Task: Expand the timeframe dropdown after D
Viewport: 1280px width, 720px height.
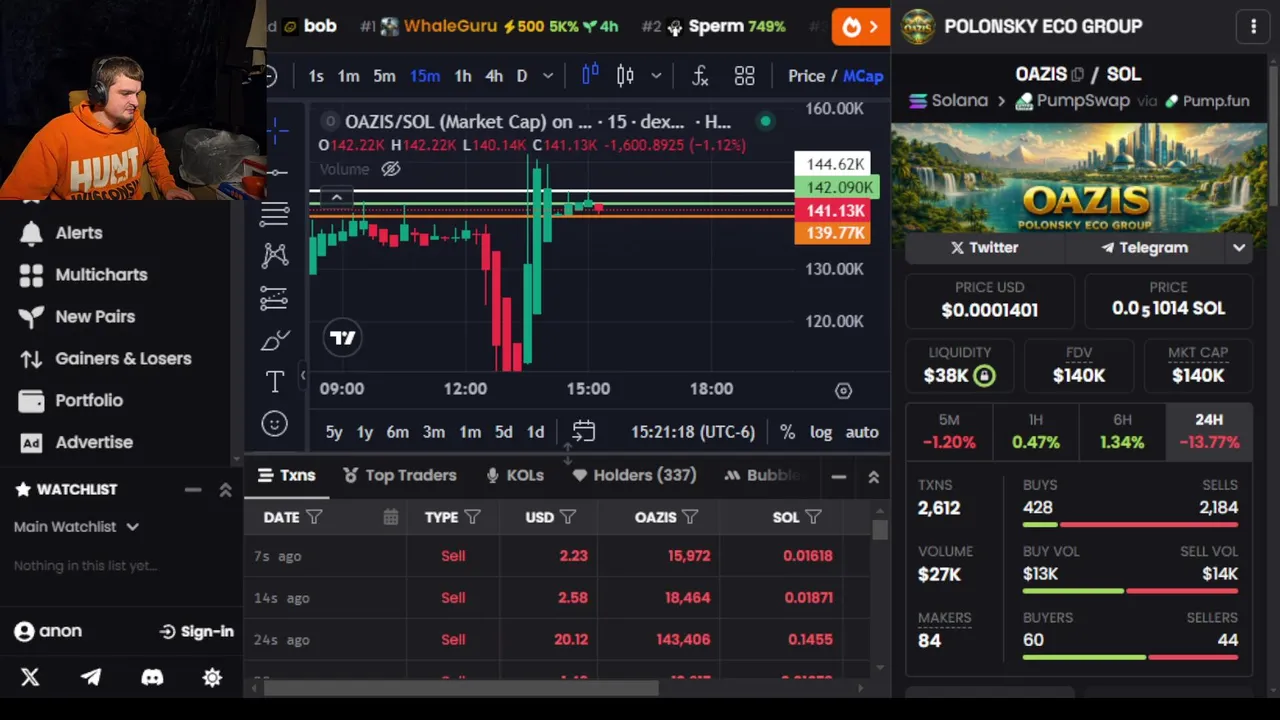Action: tap(548, 76)
